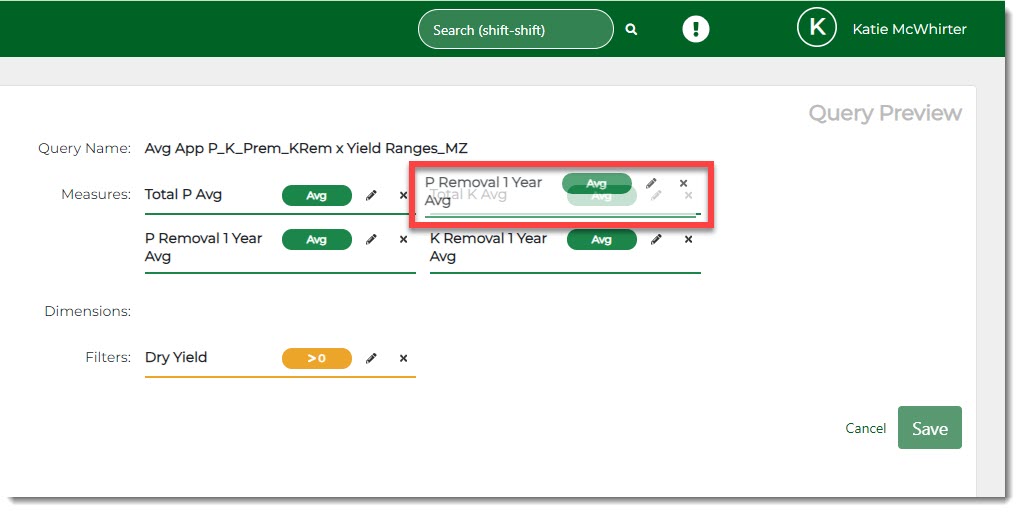The image size is (1020, 512).
Task: Click Avg badge next to Total P Avg
Action: [x=316, y=196]
